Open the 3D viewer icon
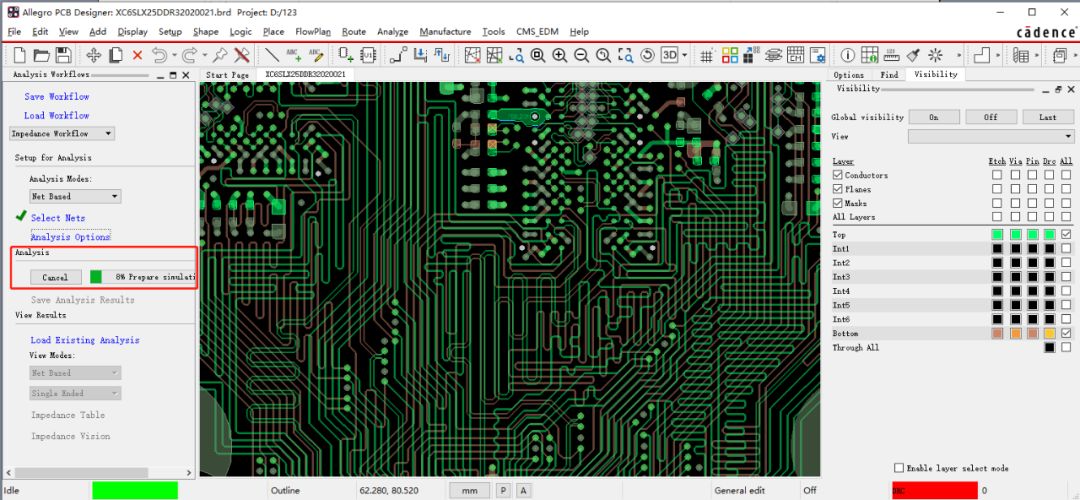Viewport: 1080px width, 500px height. (x=669, y=55)
